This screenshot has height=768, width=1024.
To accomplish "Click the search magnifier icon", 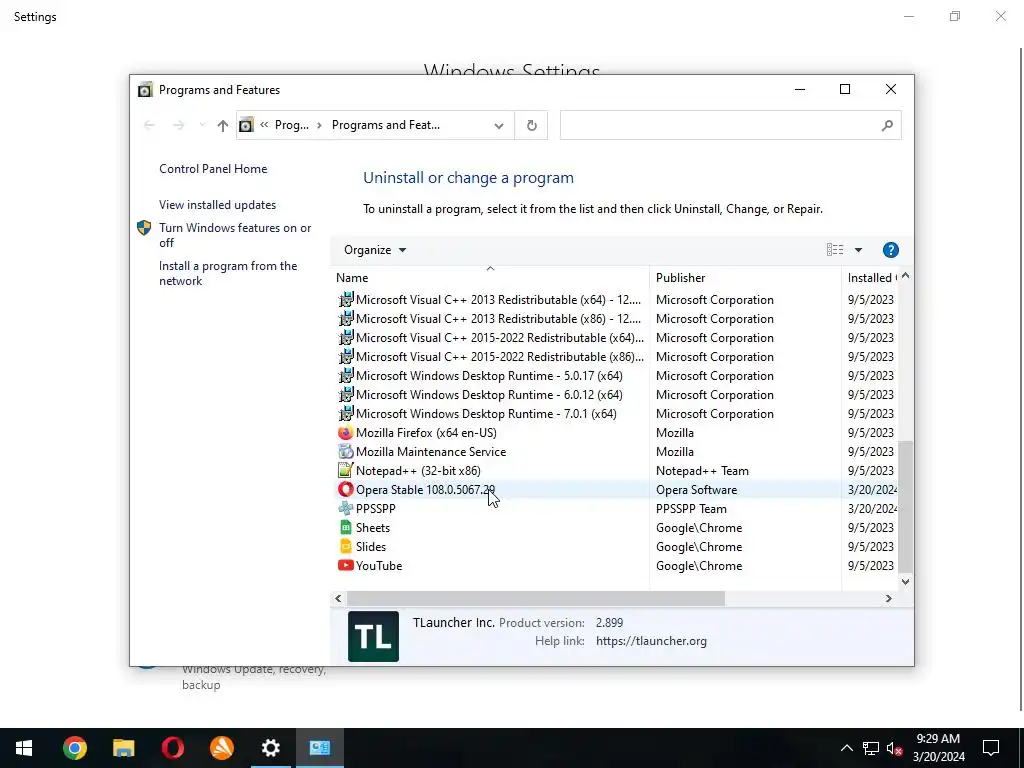I will click(x=886, y=125).
